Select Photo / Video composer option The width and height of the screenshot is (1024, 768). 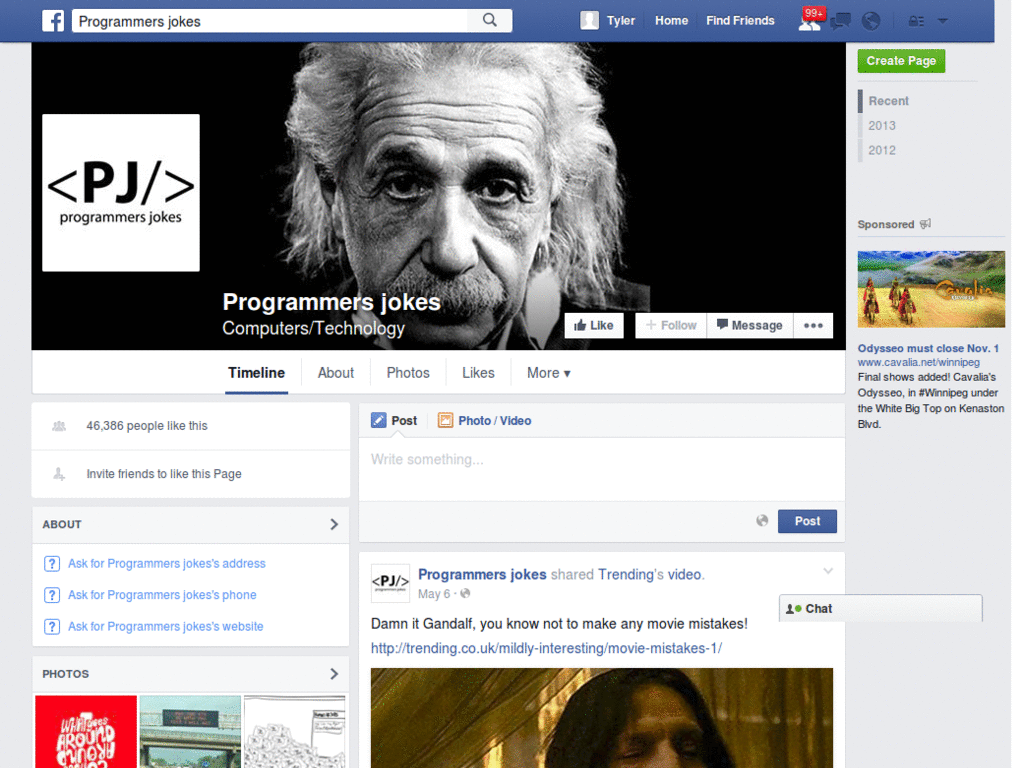point(484,421)
